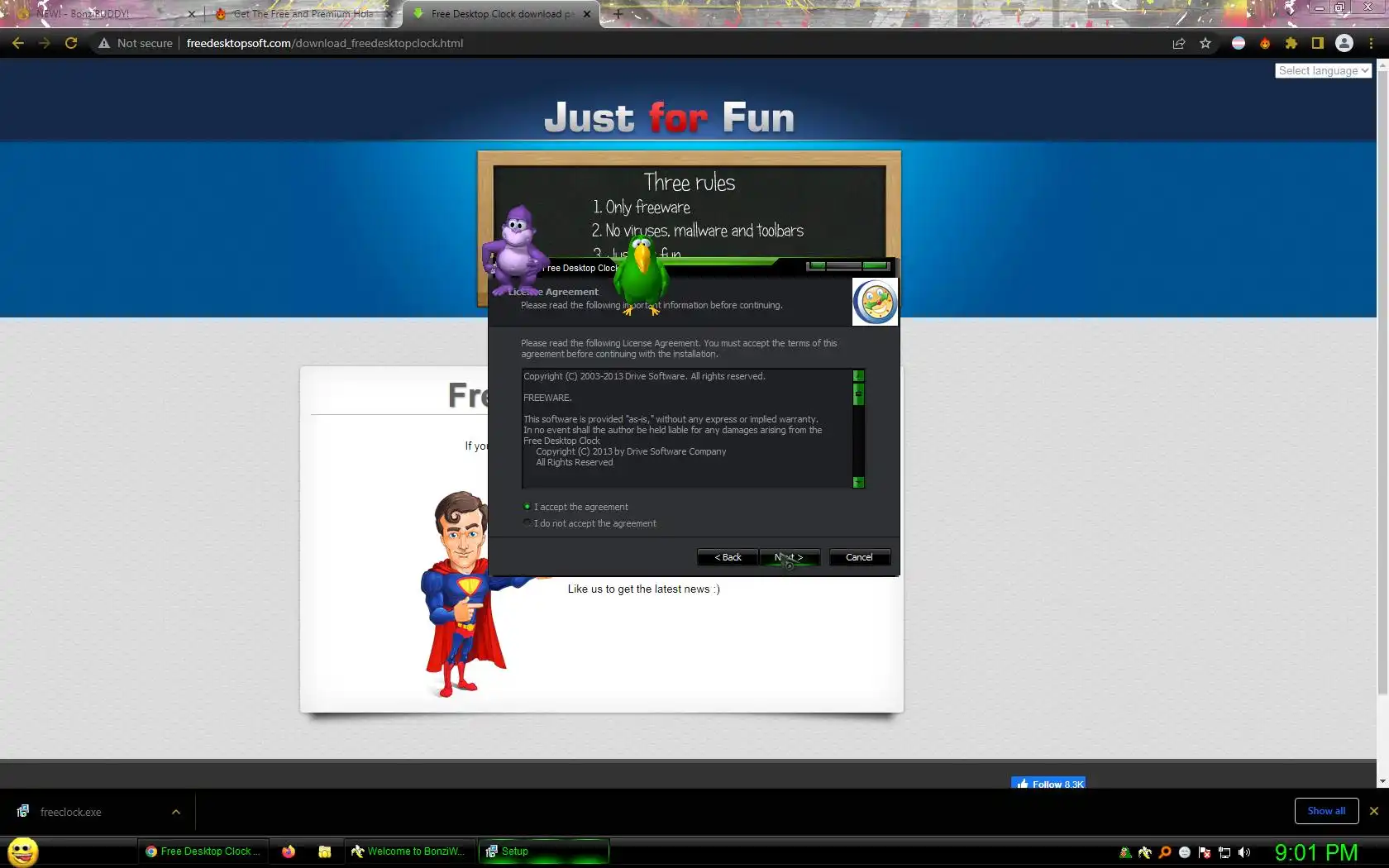The image size is (1389, 868).
Task: Open the downloaded freeclock.exe file
Action: point(70,812)
